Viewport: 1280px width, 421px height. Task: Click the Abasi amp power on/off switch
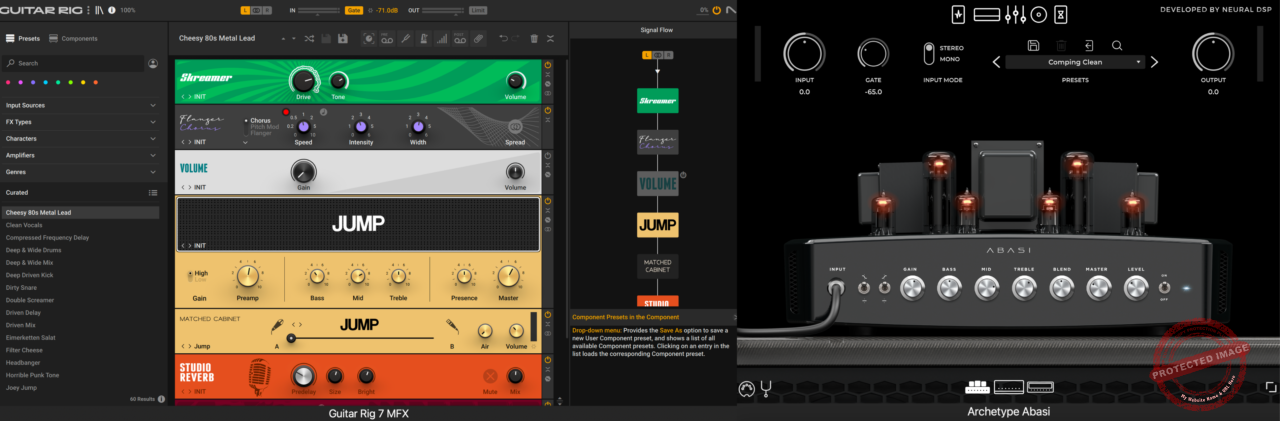tap(1164, 289)
